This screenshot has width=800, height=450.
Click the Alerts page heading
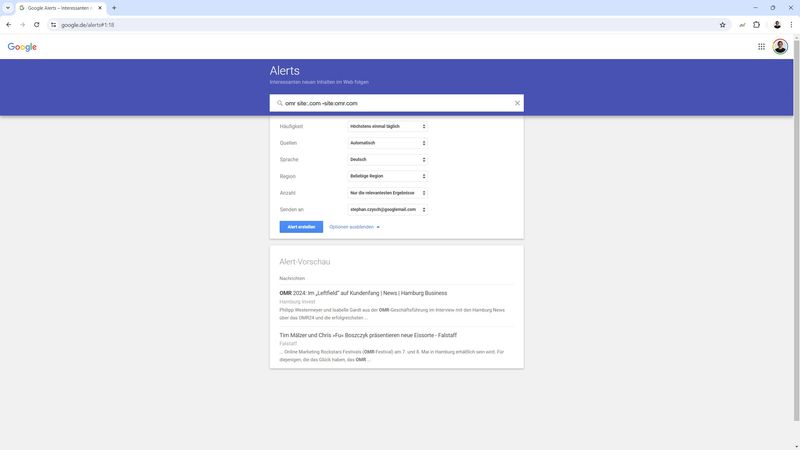pos(284,70)
